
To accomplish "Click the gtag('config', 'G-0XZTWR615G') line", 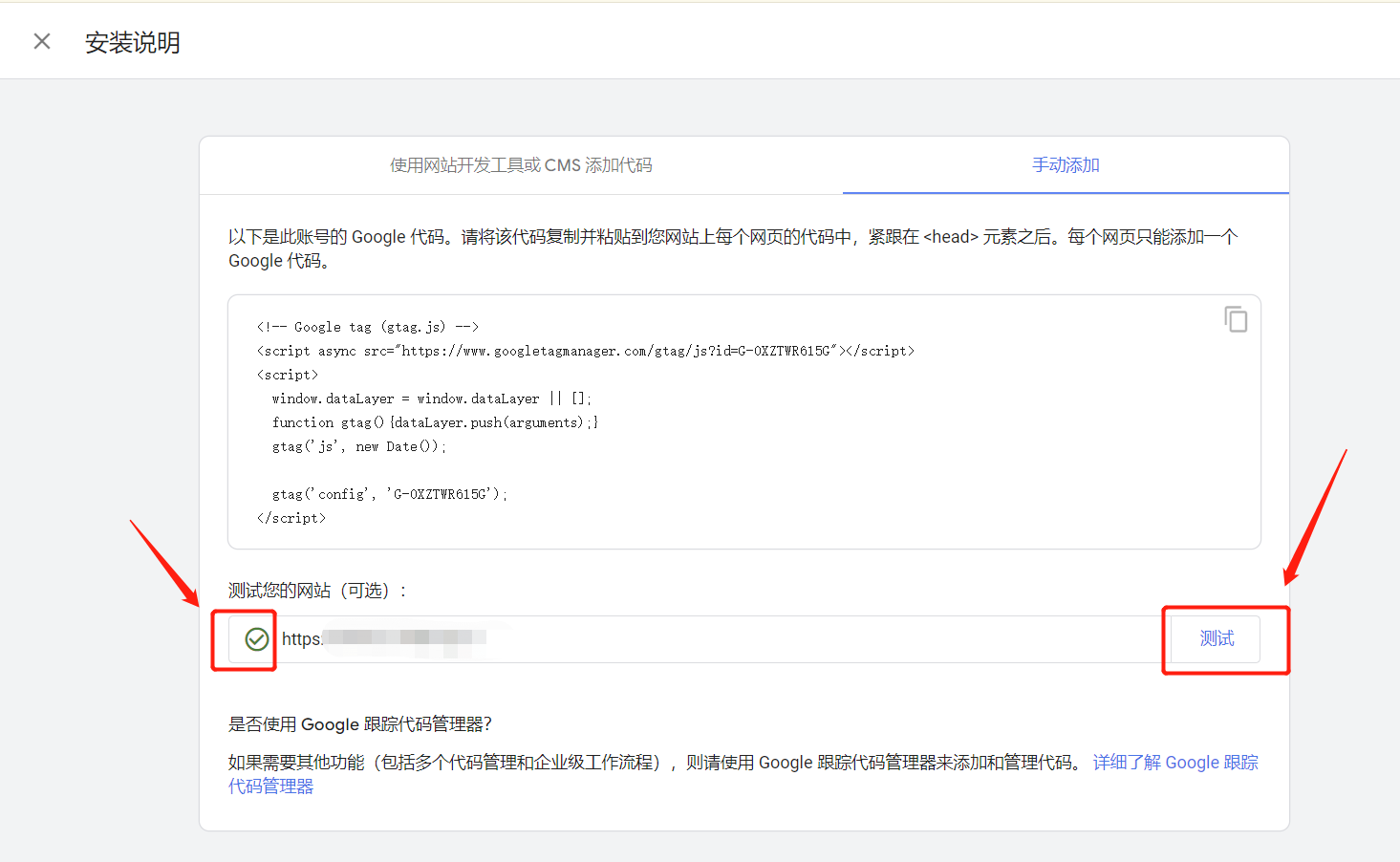I will click(x=390, y=494).
